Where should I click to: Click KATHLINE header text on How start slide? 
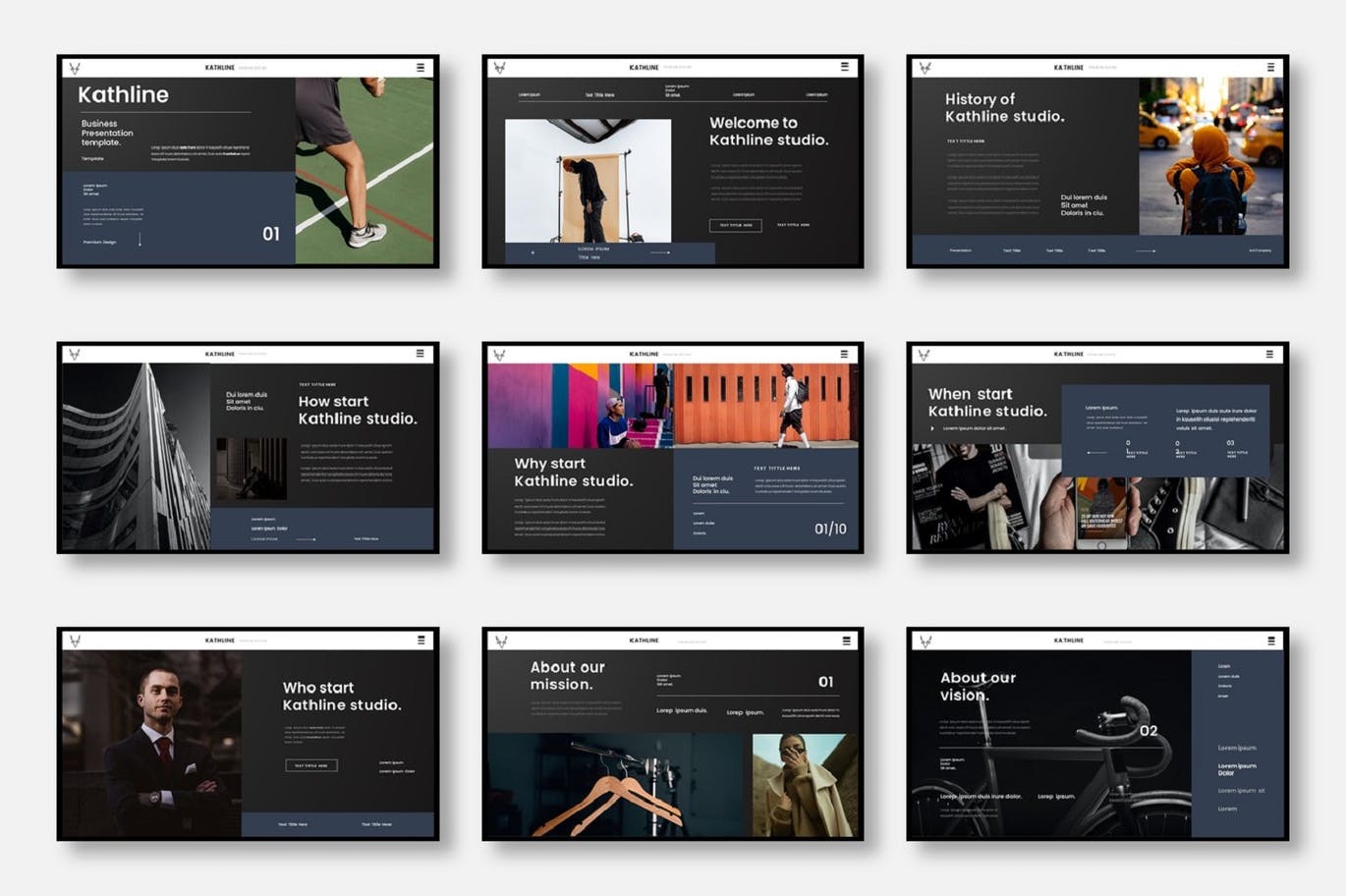tap(219, 354)
